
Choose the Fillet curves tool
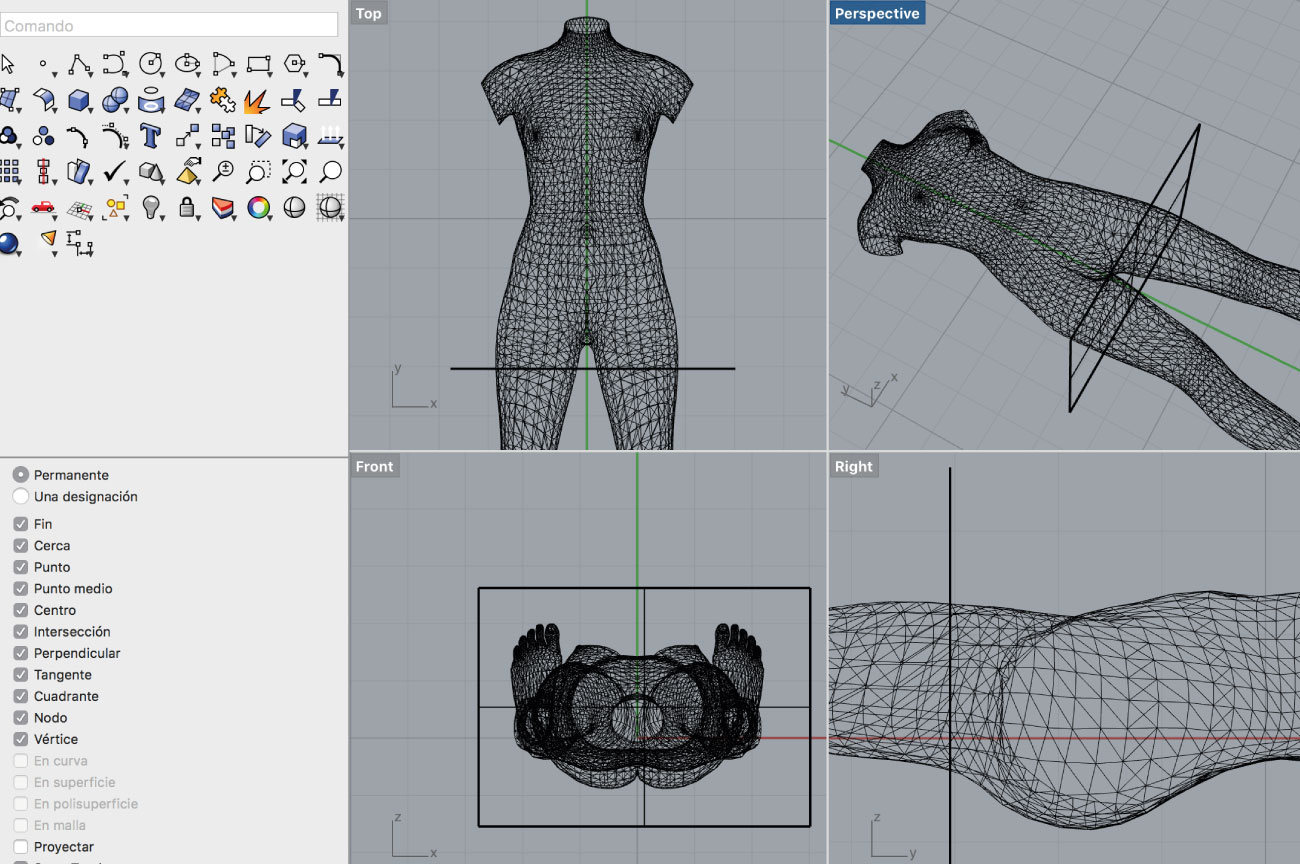click(330, 64)
